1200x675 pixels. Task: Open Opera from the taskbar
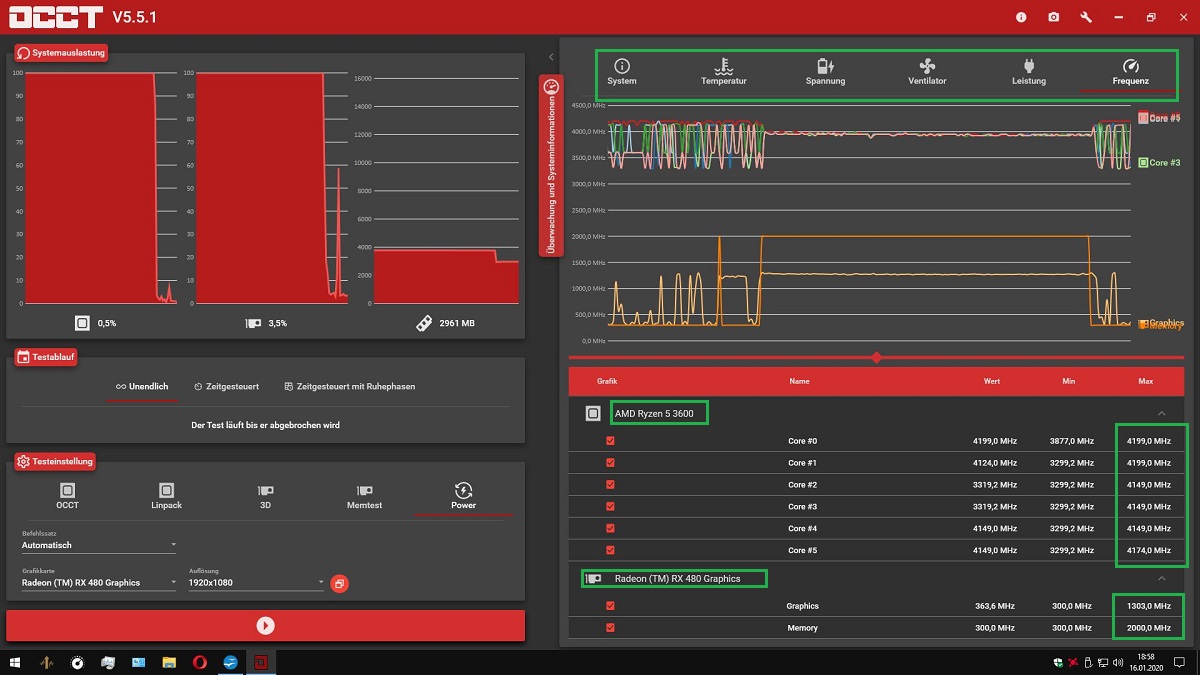[200, 662]
